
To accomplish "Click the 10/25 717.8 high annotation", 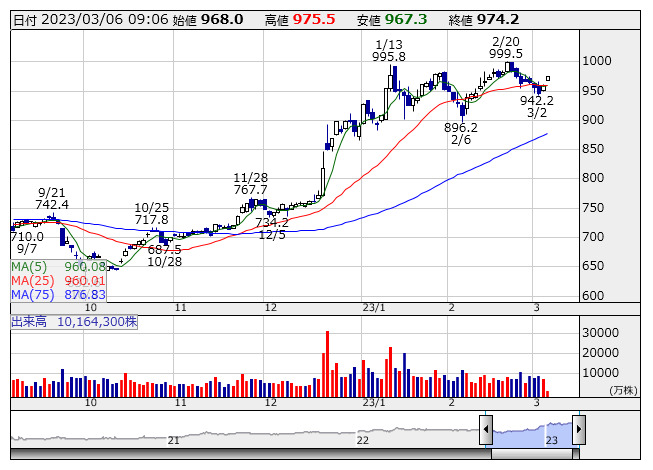I will pyautogui.click(x=151, y=214).
